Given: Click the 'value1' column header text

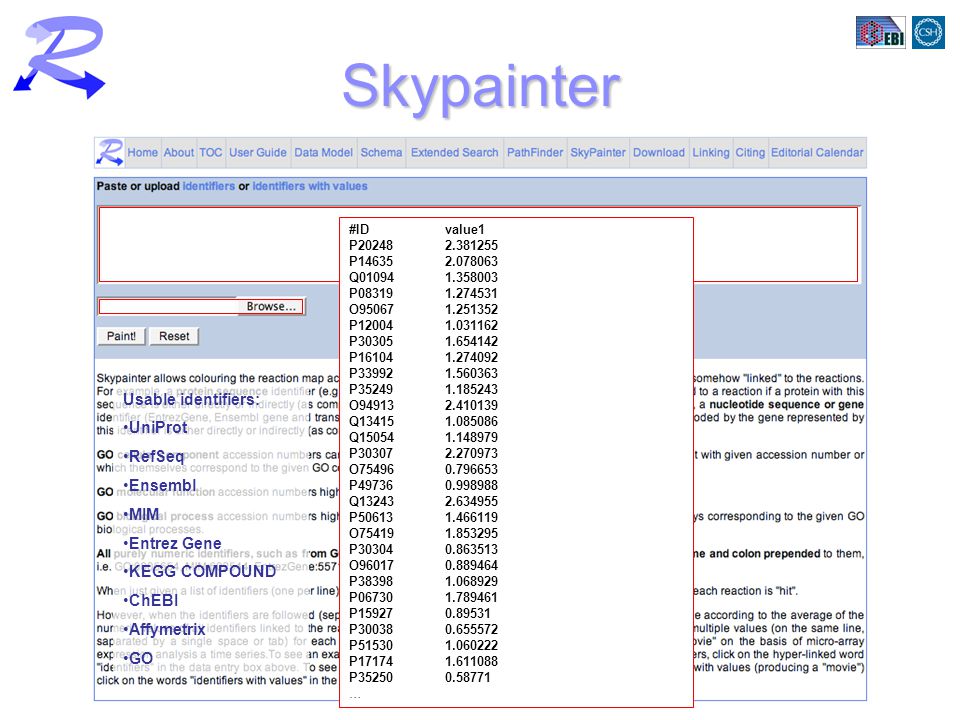Looking at the screenshot, I should tap(464, 230).
